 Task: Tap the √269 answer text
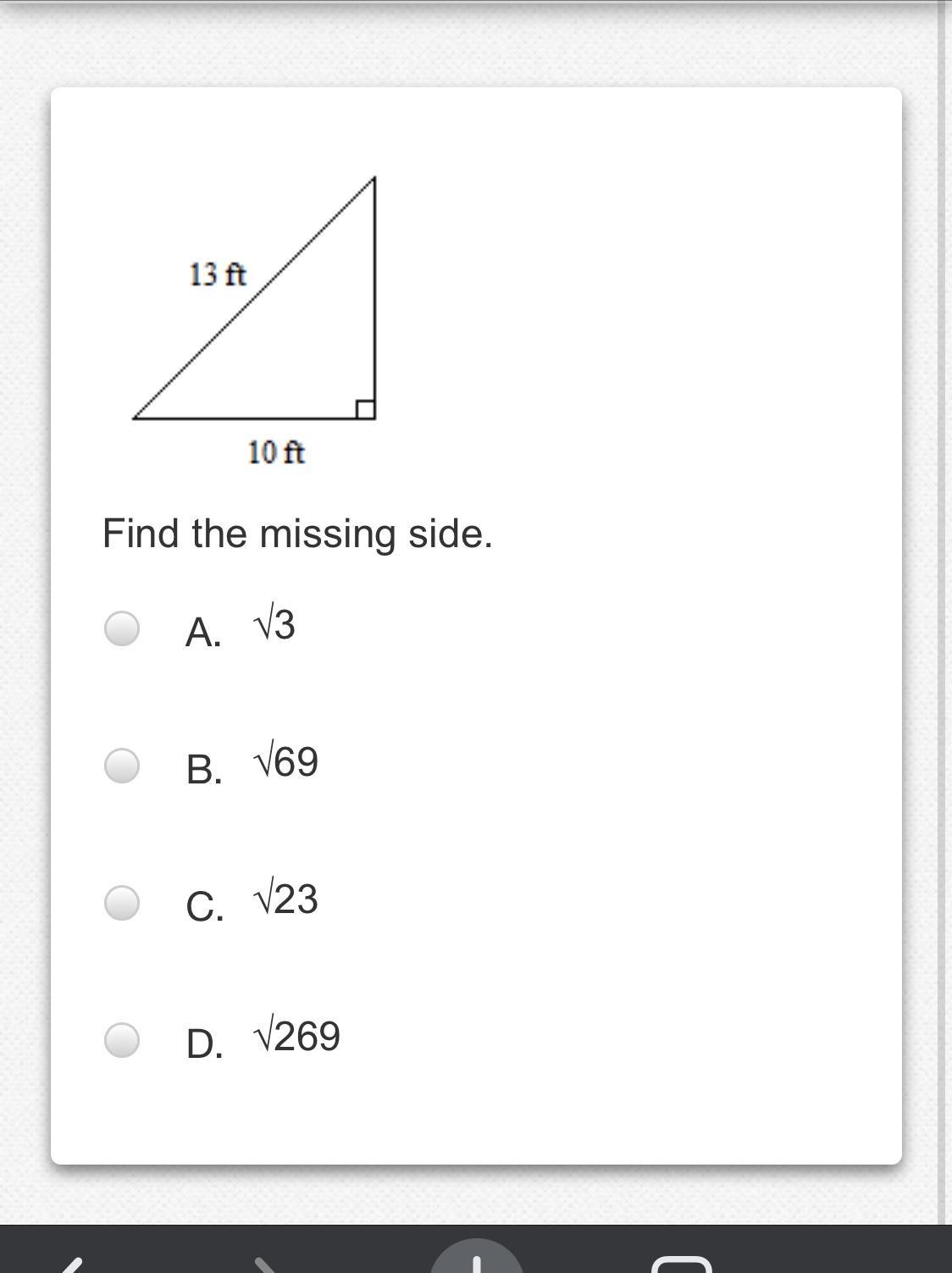click(297, 1037)
